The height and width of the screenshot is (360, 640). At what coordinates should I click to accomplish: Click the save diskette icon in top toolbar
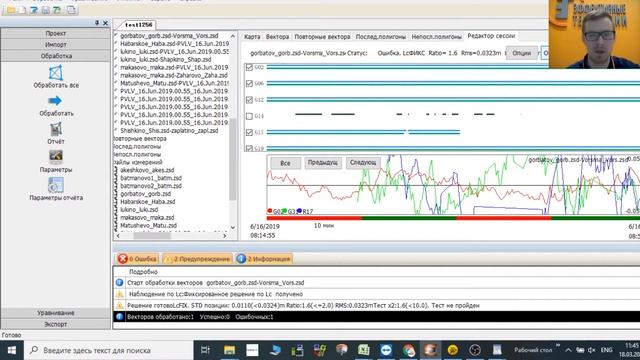pos(46,9)
